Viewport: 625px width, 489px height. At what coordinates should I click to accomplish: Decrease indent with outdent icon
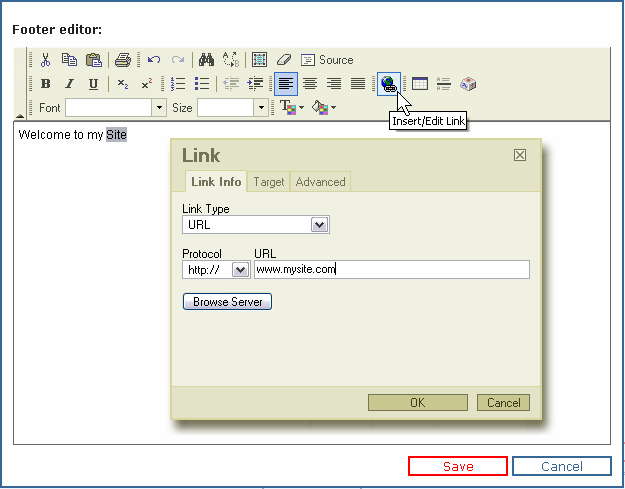(231, 84)
